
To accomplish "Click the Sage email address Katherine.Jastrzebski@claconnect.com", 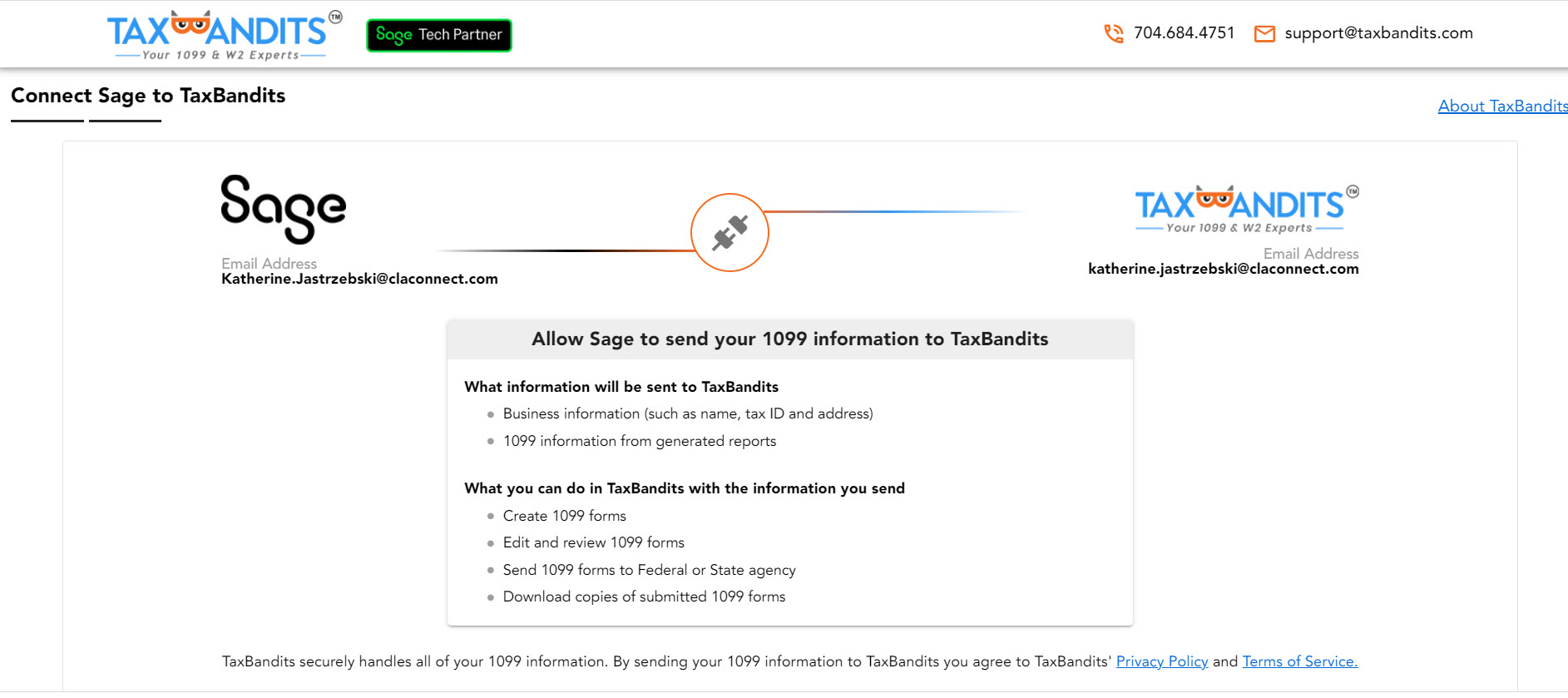I will [359, 279].
